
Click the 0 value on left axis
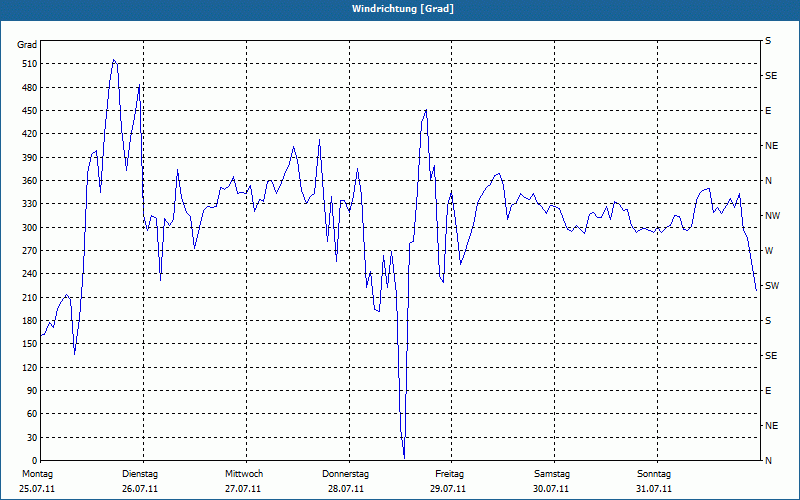click(x=34, y=461)
